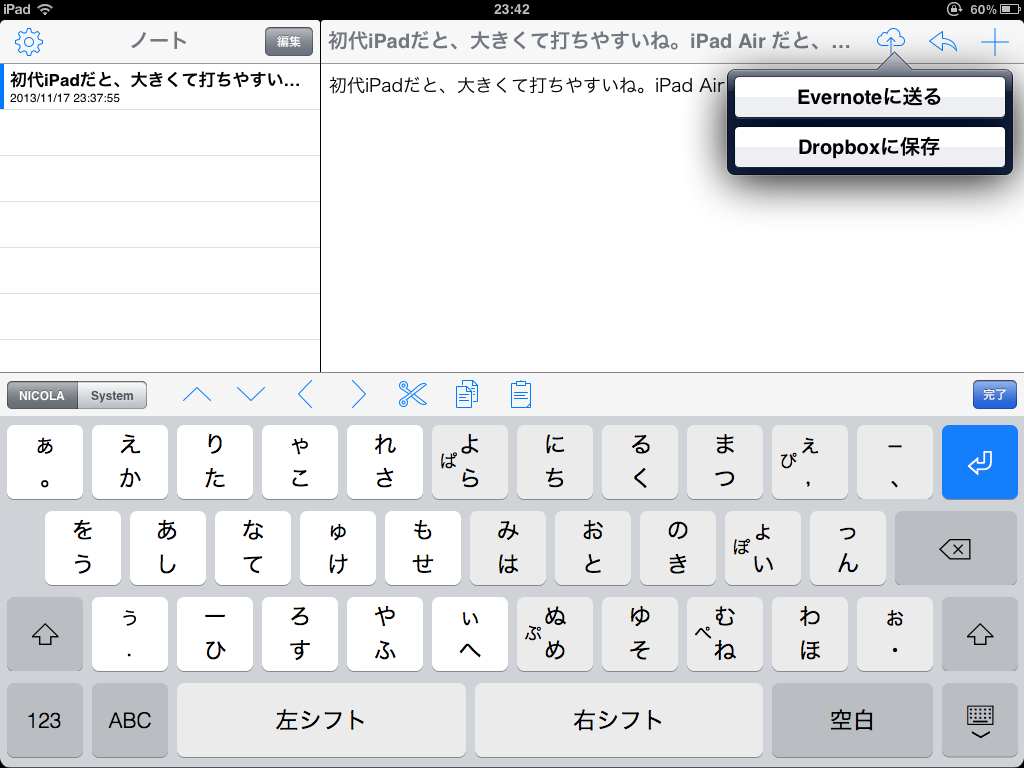This screenshot has width=1024, height=768.
Task: Tap the あ/し key
Action: point(168,548)
